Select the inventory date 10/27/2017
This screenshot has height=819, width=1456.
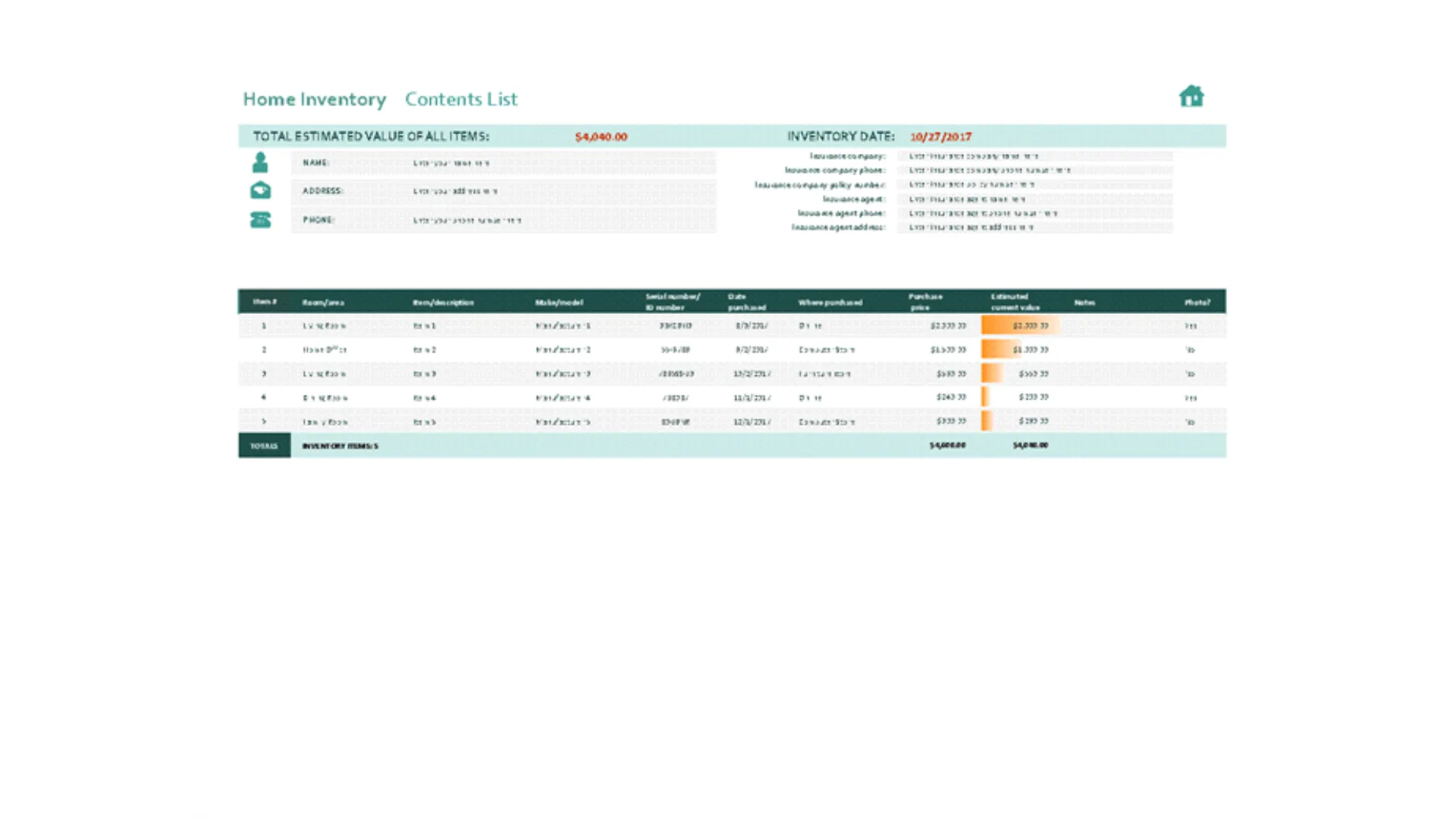940,136
